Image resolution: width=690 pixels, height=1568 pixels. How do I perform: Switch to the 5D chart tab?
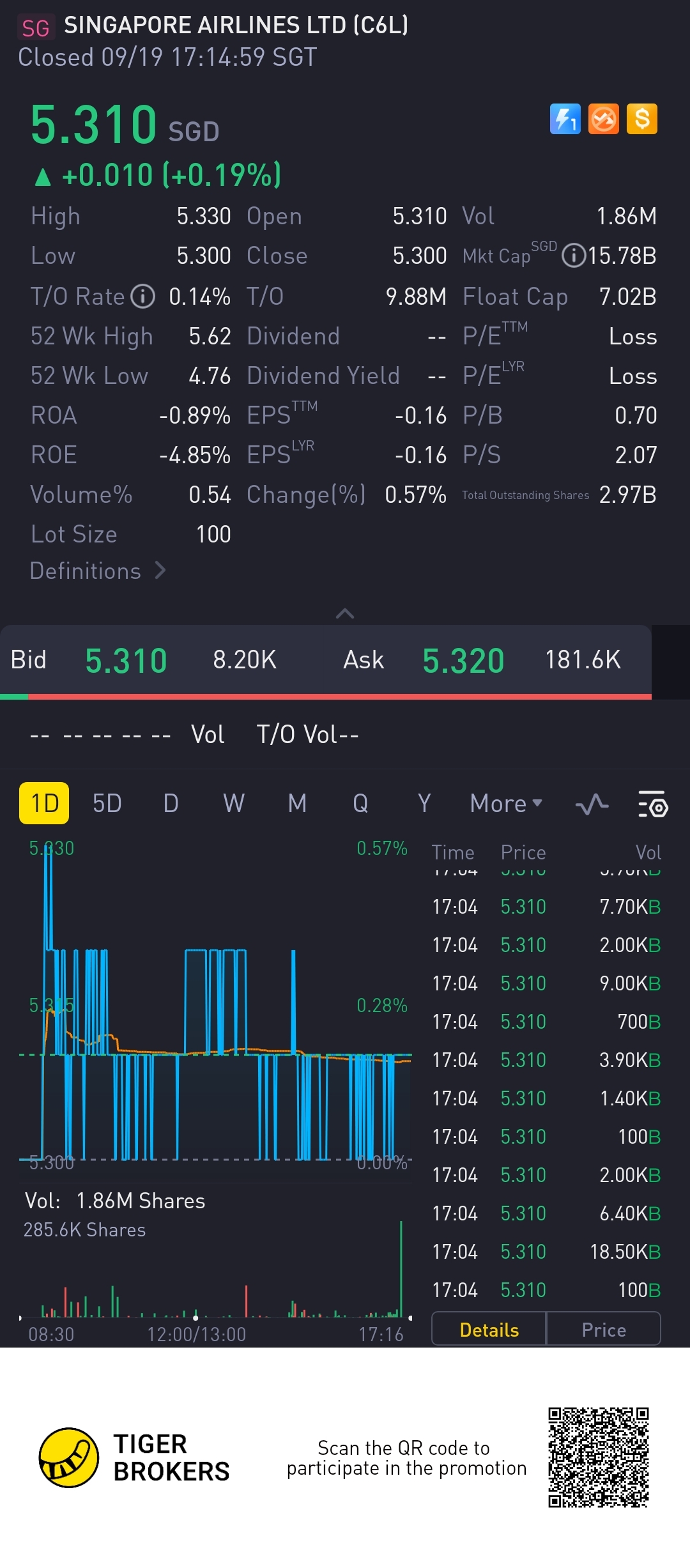tap(107, 803)
